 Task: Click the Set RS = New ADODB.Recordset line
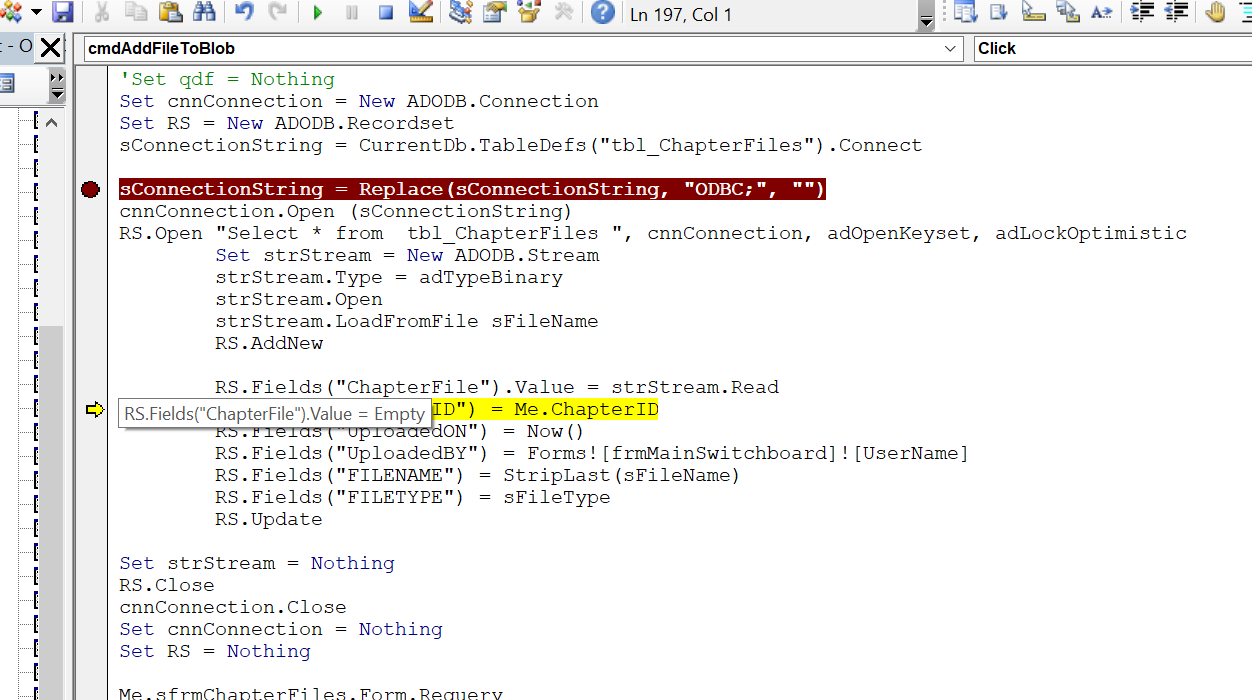[x=287, y=123]
